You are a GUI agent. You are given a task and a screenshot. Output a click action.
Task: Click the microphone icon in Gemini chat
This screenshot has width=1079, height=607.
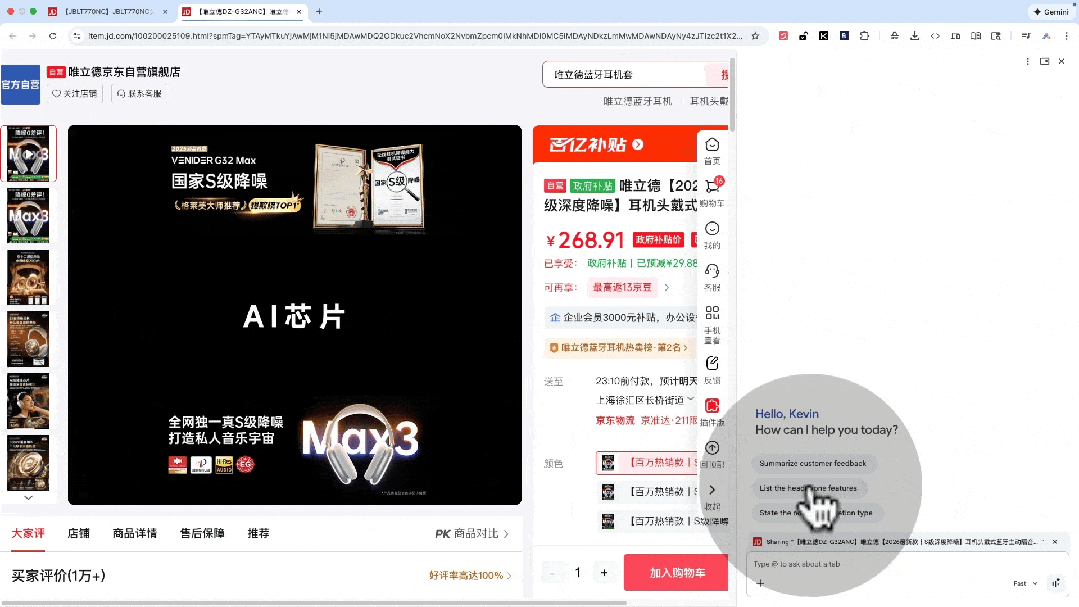click(x=1056, y=583)
